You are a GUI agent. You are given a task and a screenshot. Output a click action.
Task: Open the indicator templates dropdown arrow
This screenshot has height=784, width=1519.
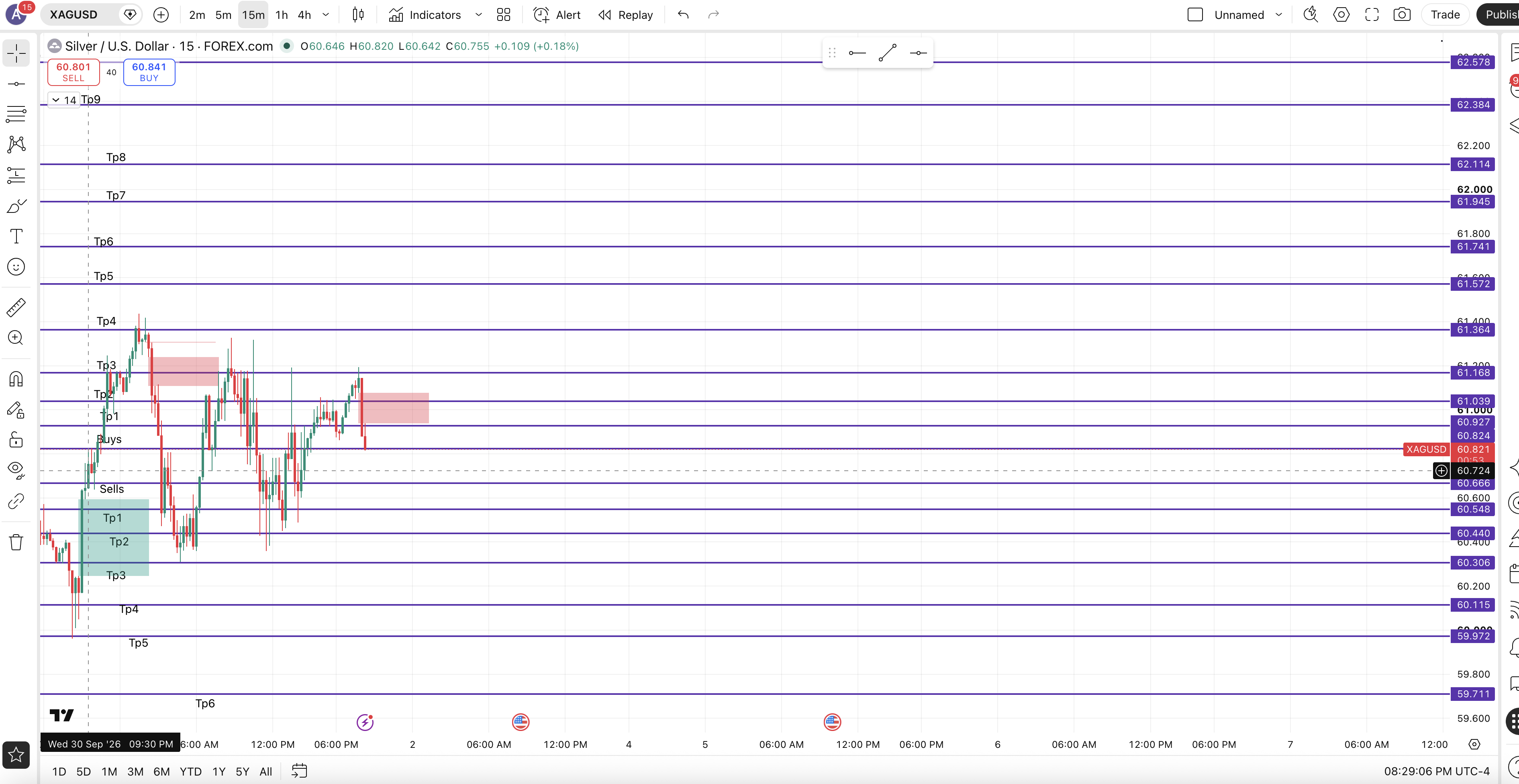click(x=479, y=15)
